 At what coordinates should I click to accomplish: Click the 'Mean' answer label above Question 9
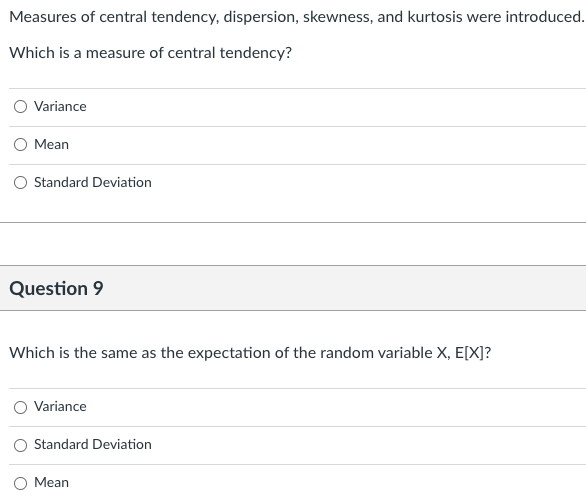coord(52,145)
